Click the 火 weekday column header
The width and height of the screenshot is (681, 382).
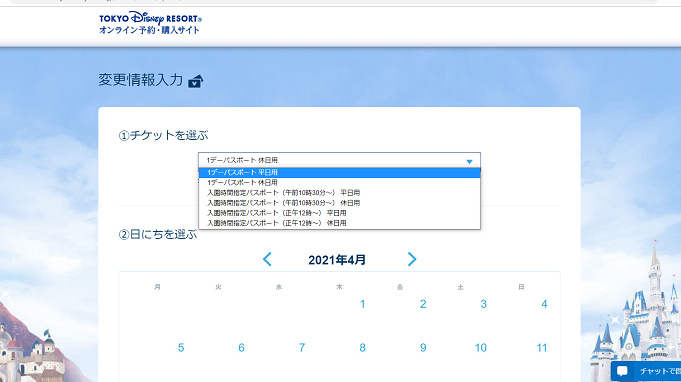[x=218, y=287]
